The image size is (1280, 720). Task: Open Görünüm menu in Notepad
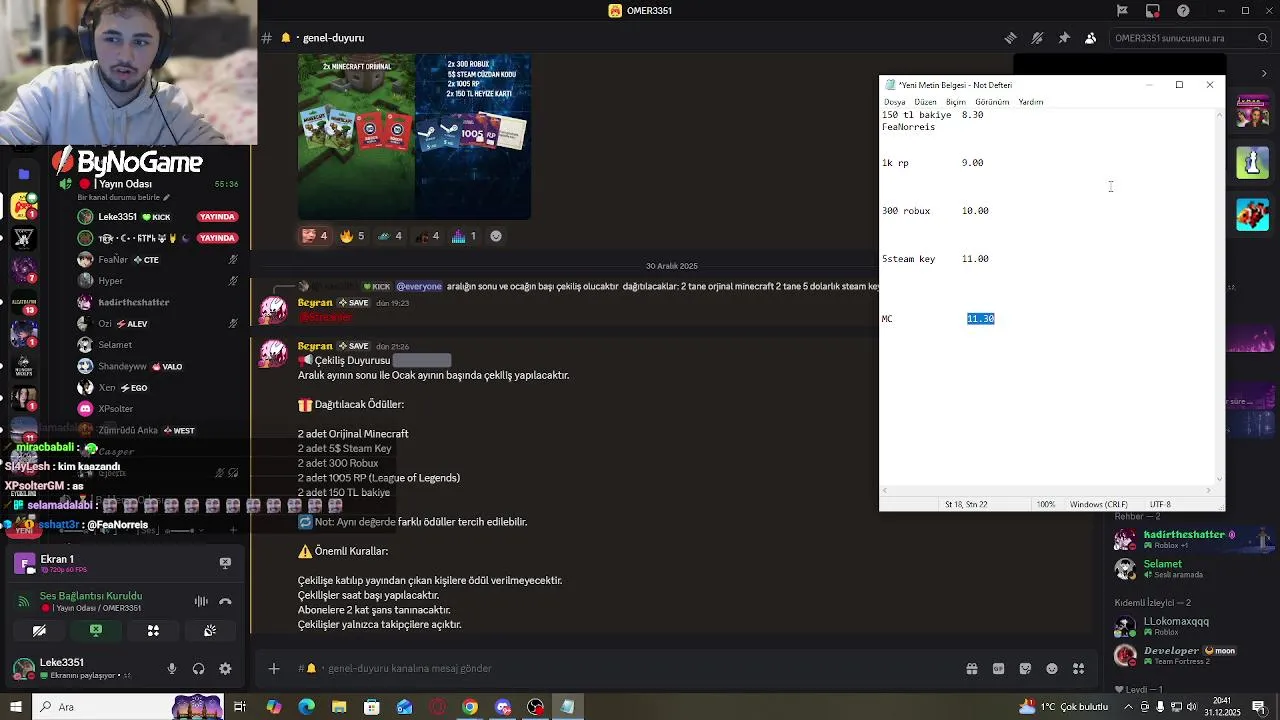pyautogui.click(x=992, y=102)
